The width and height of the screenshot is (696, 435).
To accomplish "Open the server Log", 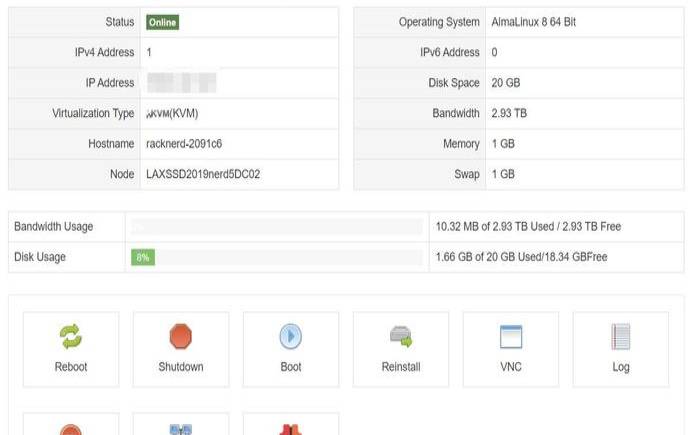I will [621, 349].
